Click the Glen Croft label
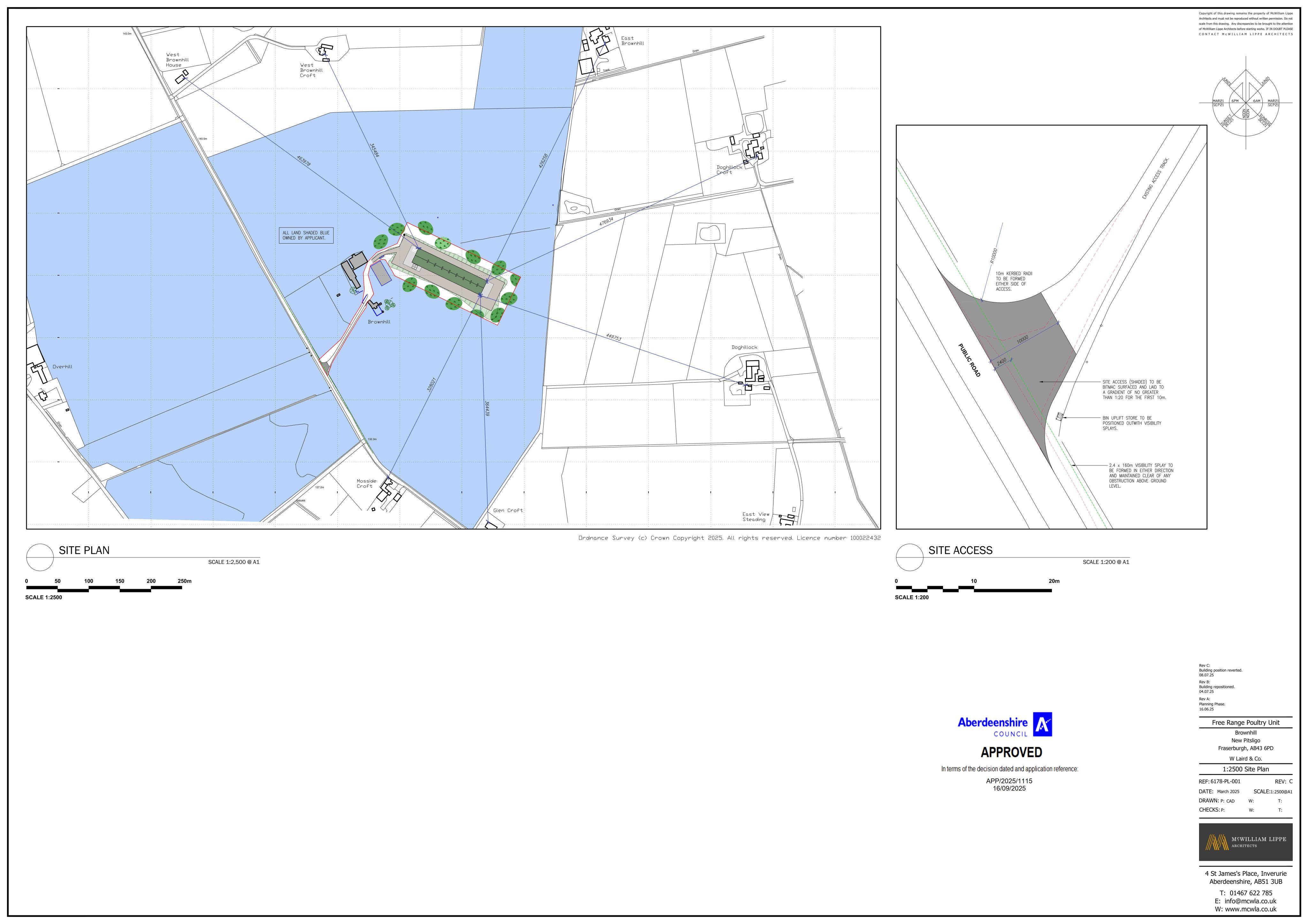The image size is (1308, 924). pyautogui.click(x=508, y=511)
